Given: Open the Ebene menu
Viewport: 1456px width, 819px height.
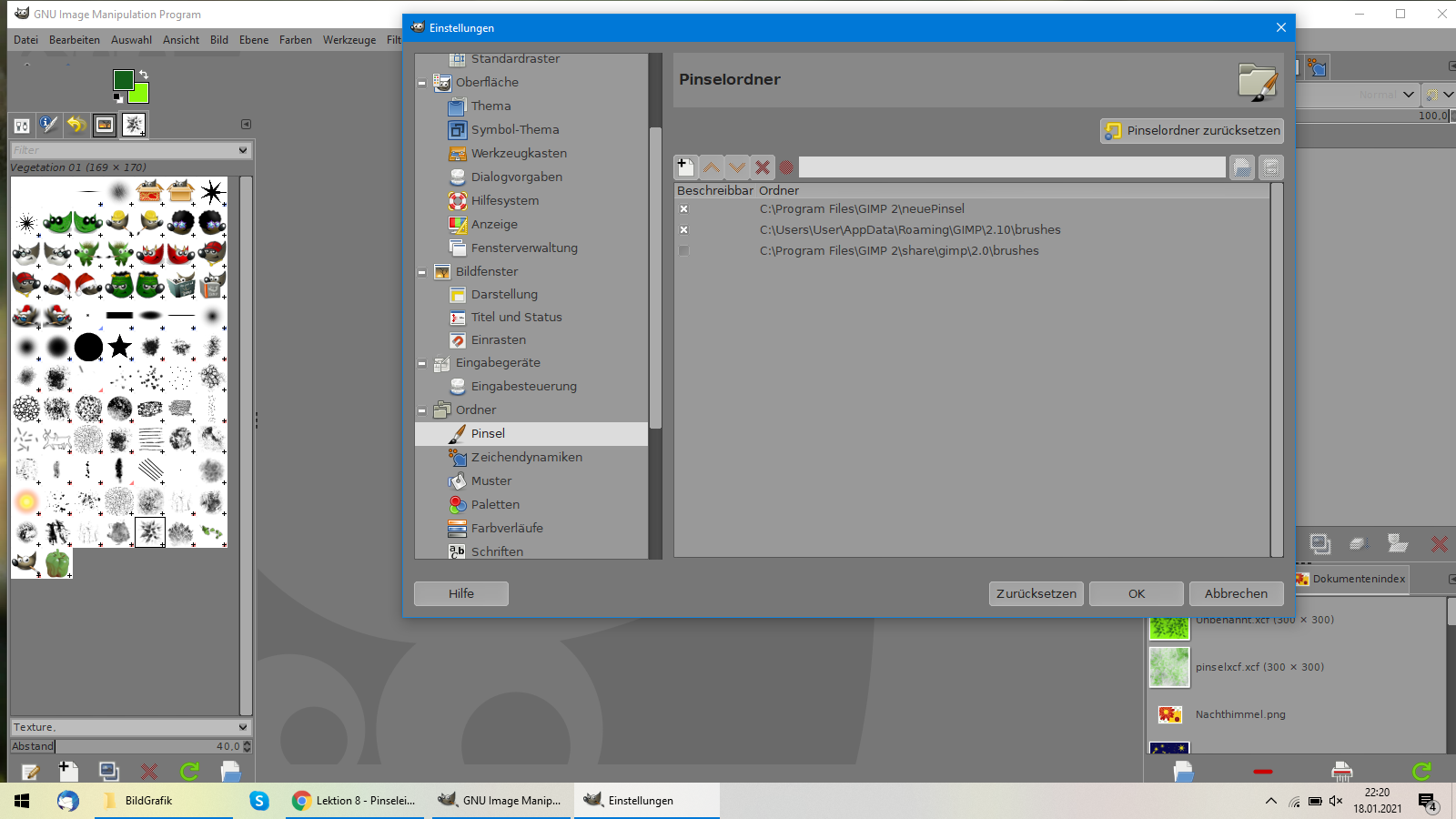Looking at the screenshot, I should pyautogui.click(x=253, y=40).
